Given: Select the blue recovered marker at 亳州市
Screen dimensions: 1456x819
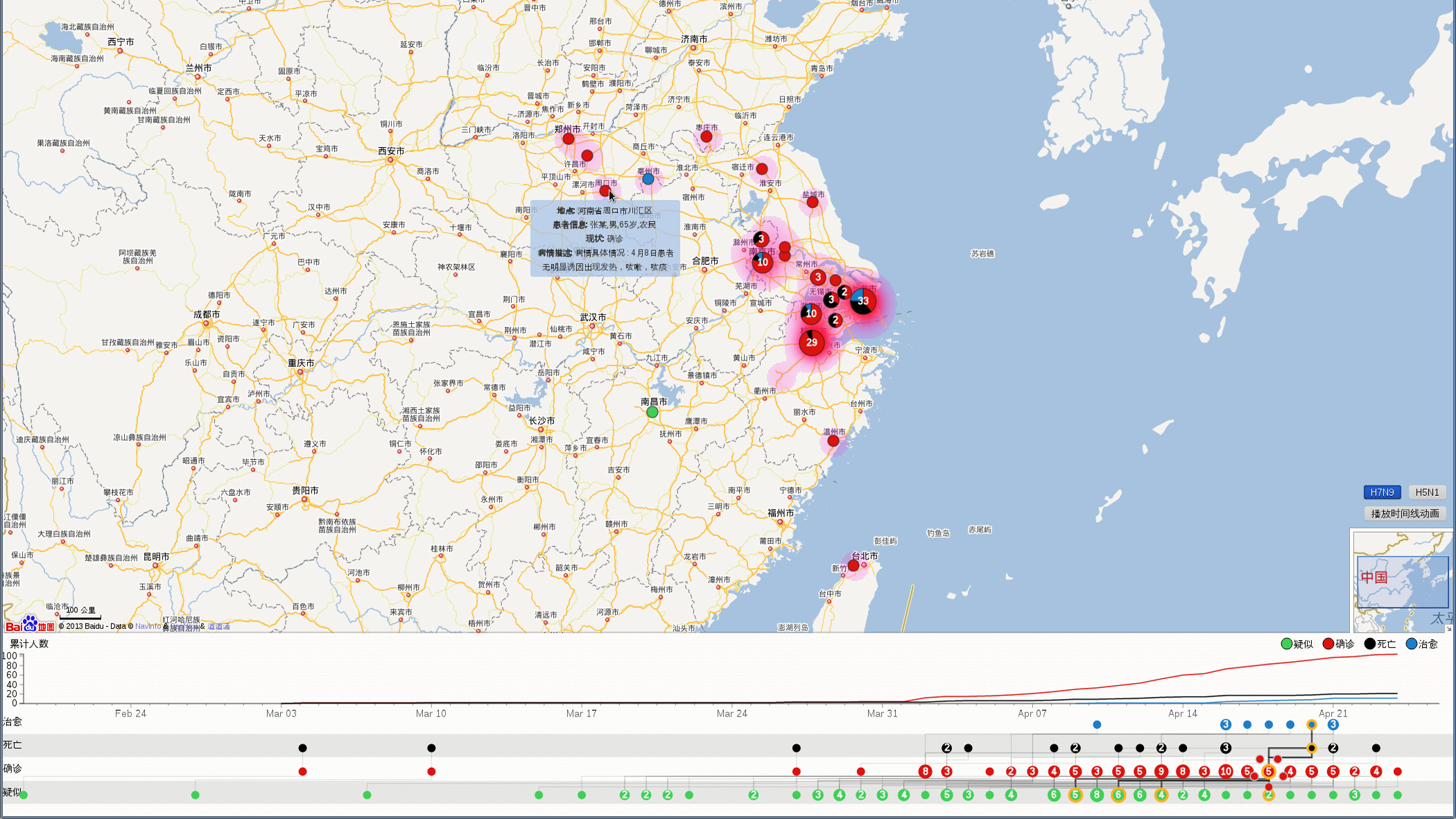Looking at the screenshot, I should 648,179.
